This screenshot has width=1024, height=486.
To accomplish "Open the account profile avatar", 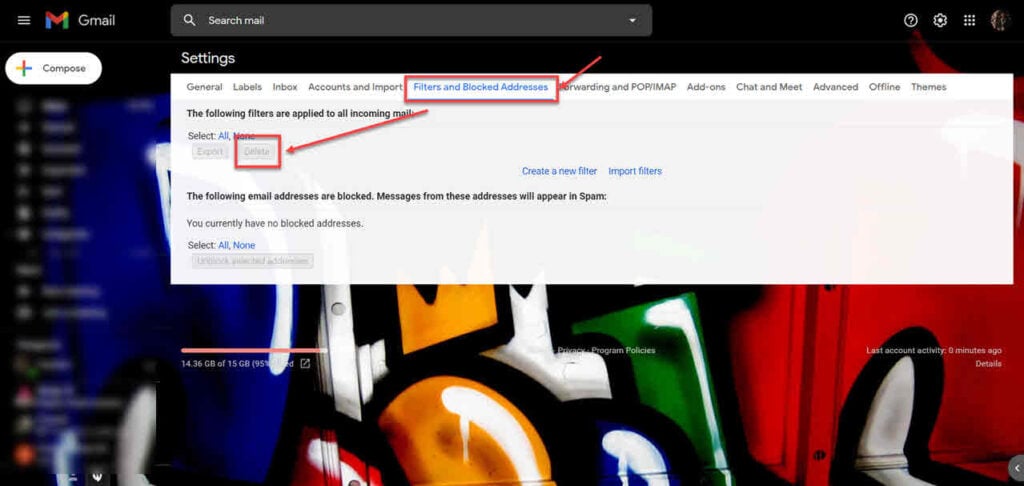I will click(999, 20).
